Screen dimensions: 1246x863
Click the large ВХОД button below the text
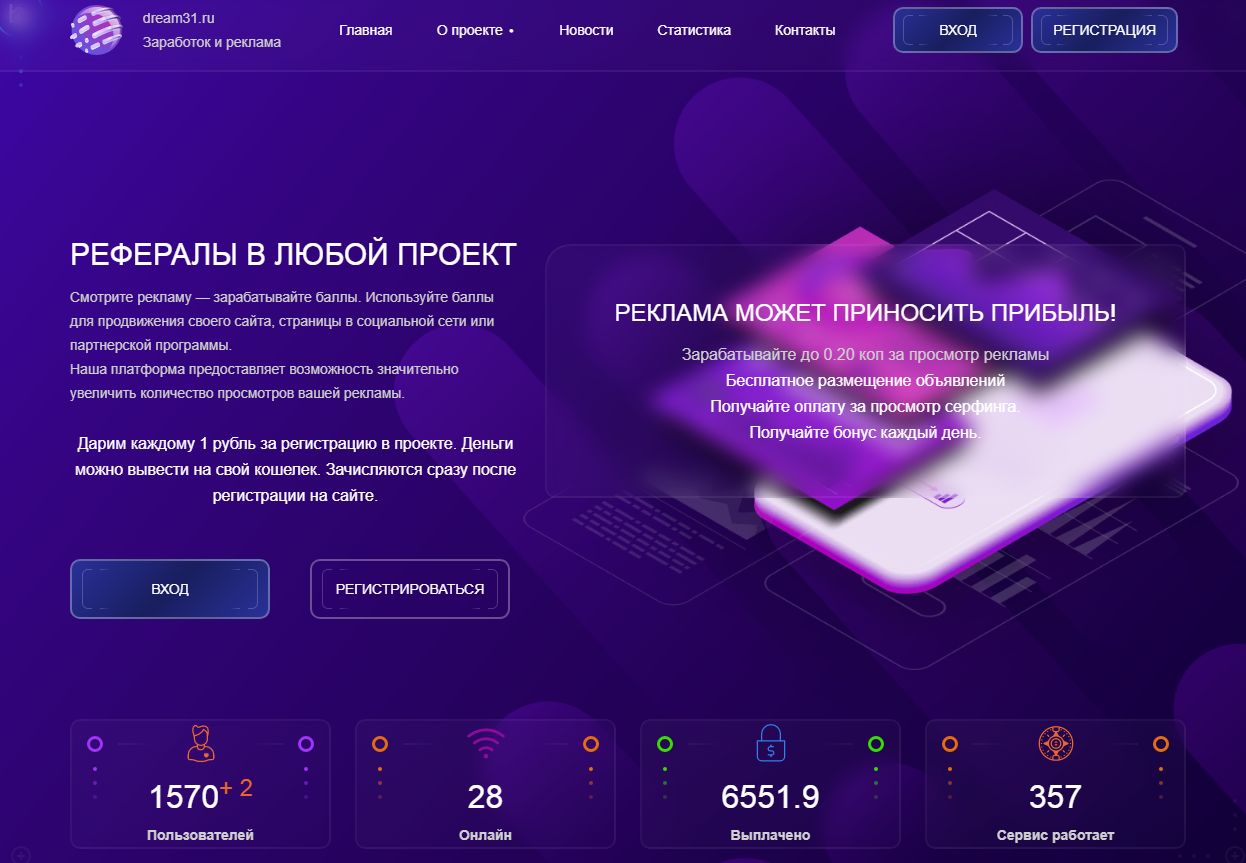170,589
